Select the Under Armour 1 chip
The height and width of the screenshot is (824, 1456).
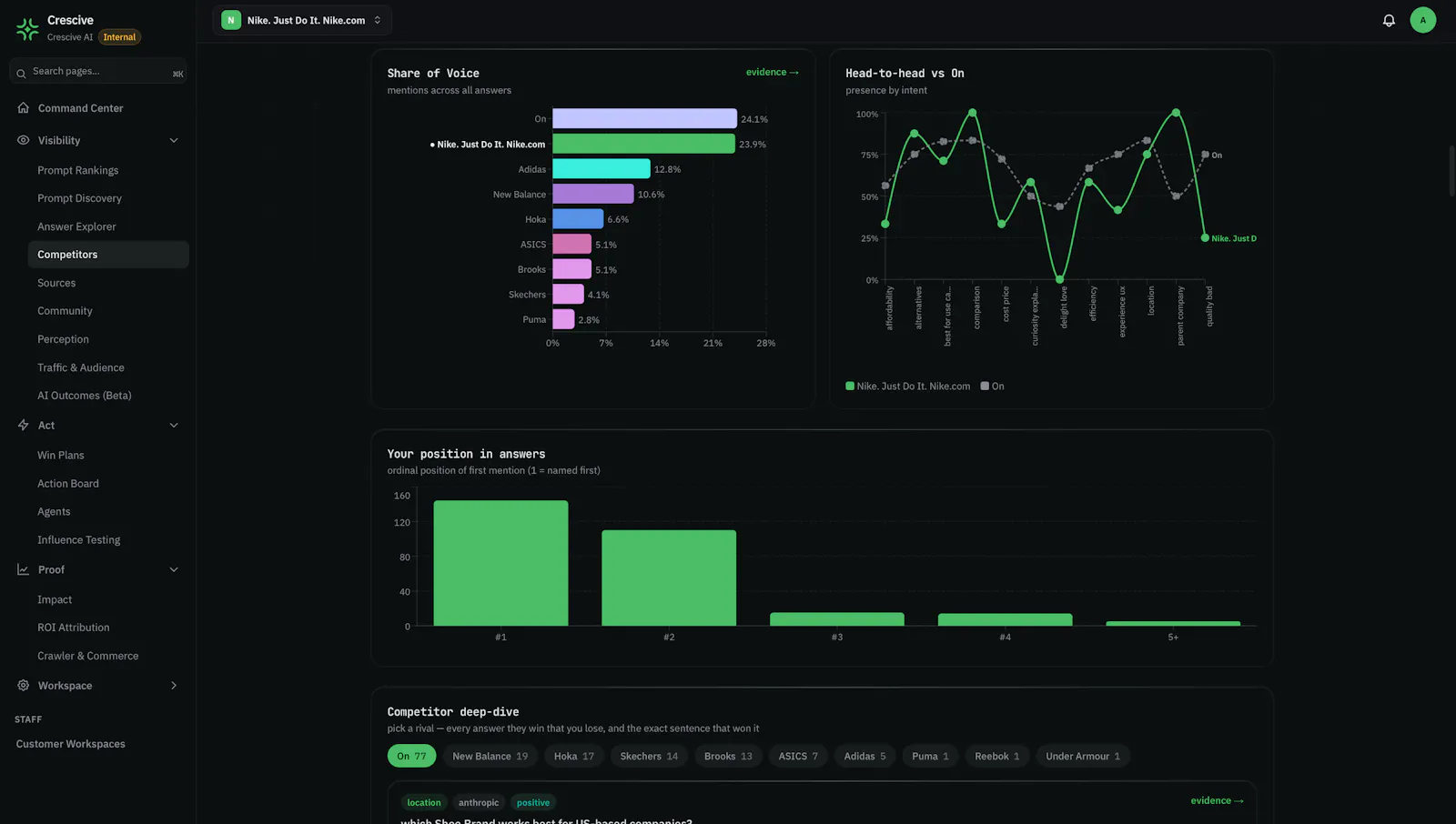point(1083,756)
